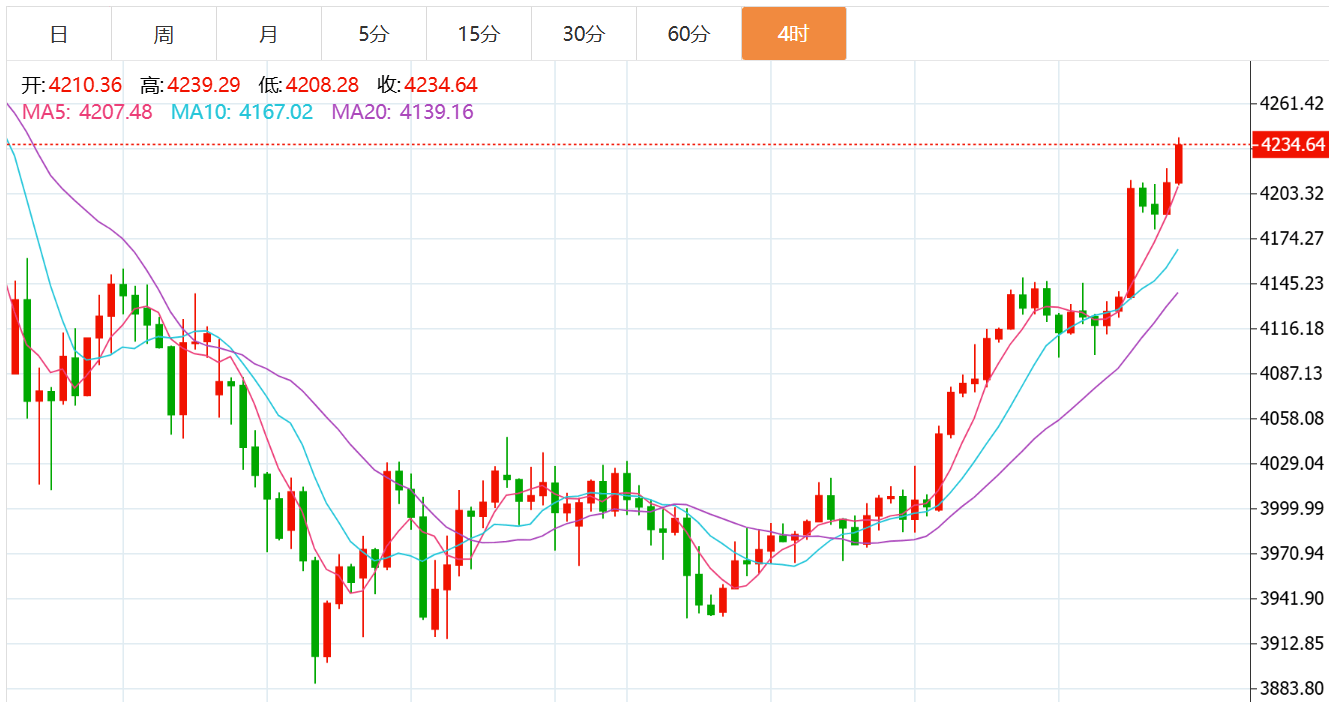Click the highlighted 4时 tab

coord(794,34)
